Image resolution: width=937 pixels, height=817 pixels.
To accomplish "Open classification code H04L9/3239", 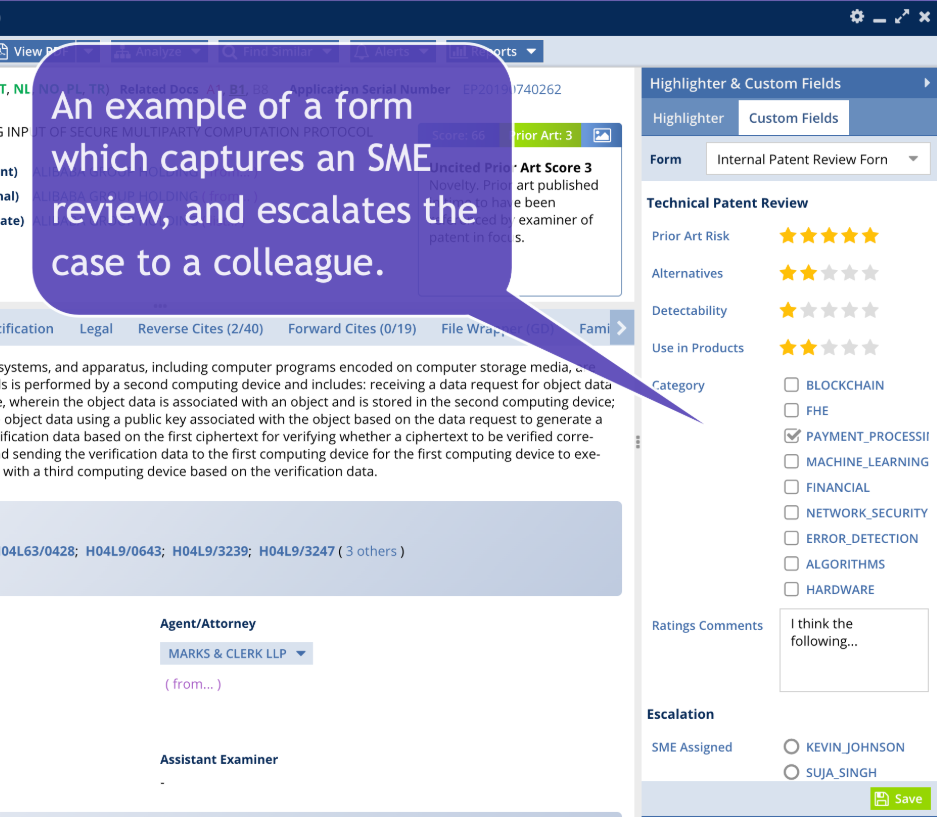I will (x=210, y=551).
